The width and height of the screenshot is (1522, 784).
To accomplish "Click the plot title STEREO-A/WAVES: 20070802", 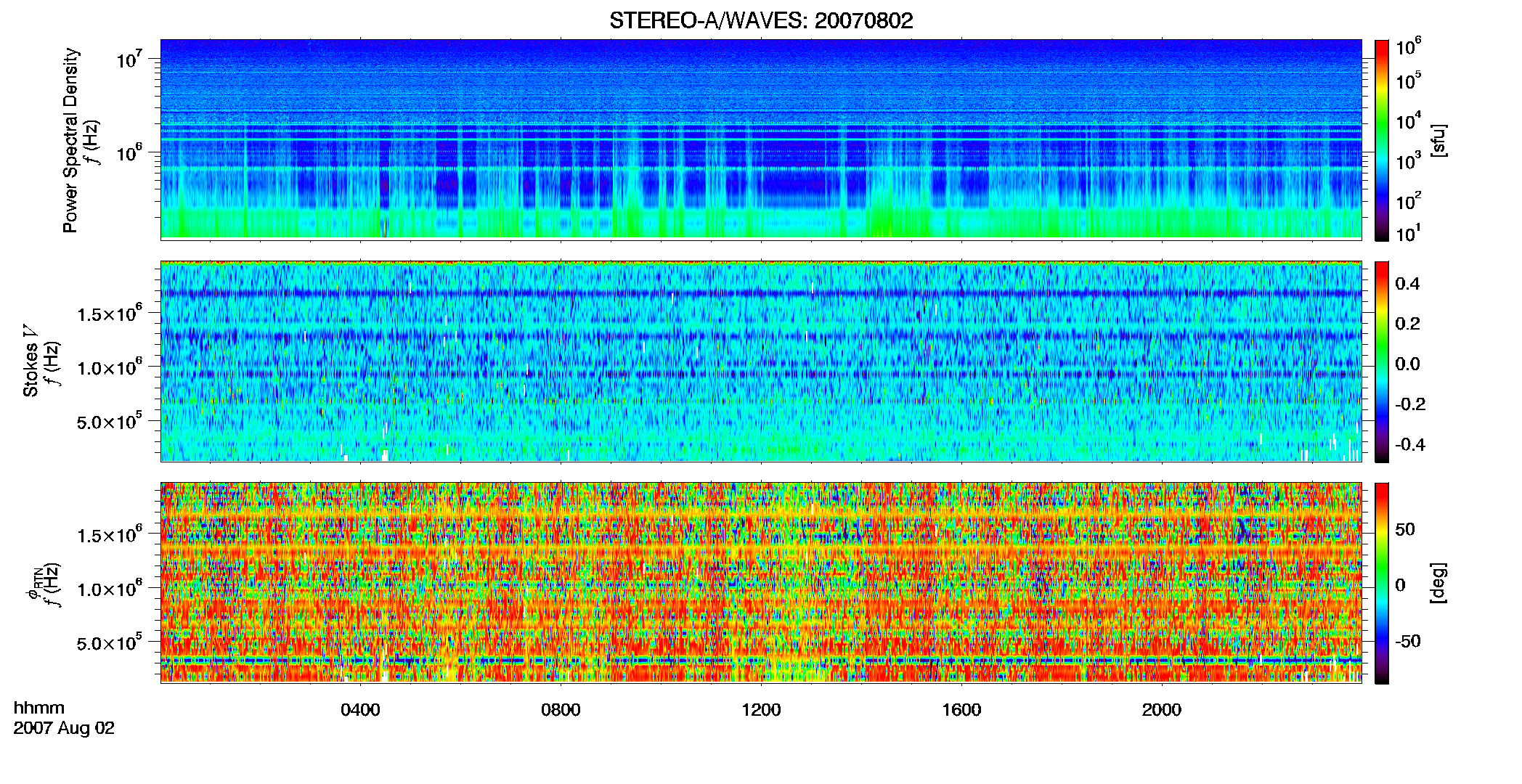I will tap(761, 21).
